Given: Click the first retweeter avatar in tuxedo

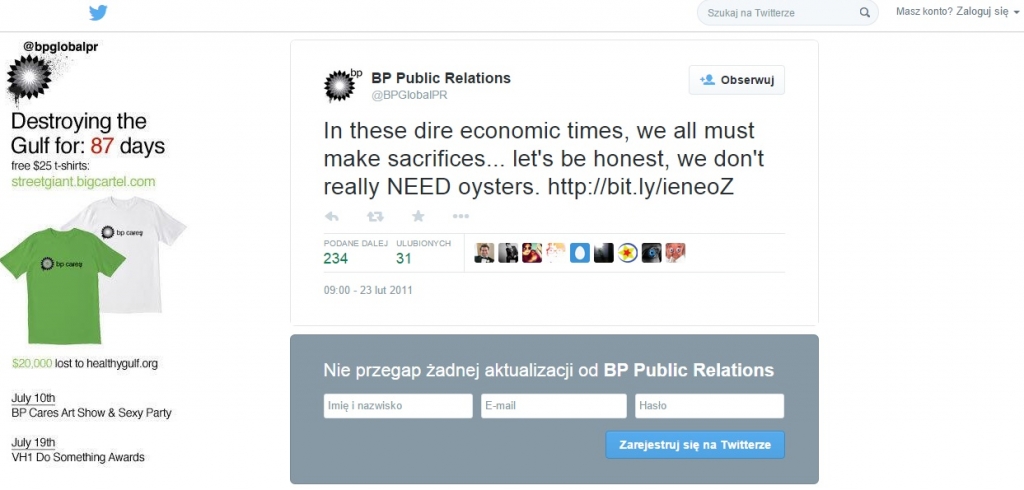Looking at the screenshot, I should 484,253.
